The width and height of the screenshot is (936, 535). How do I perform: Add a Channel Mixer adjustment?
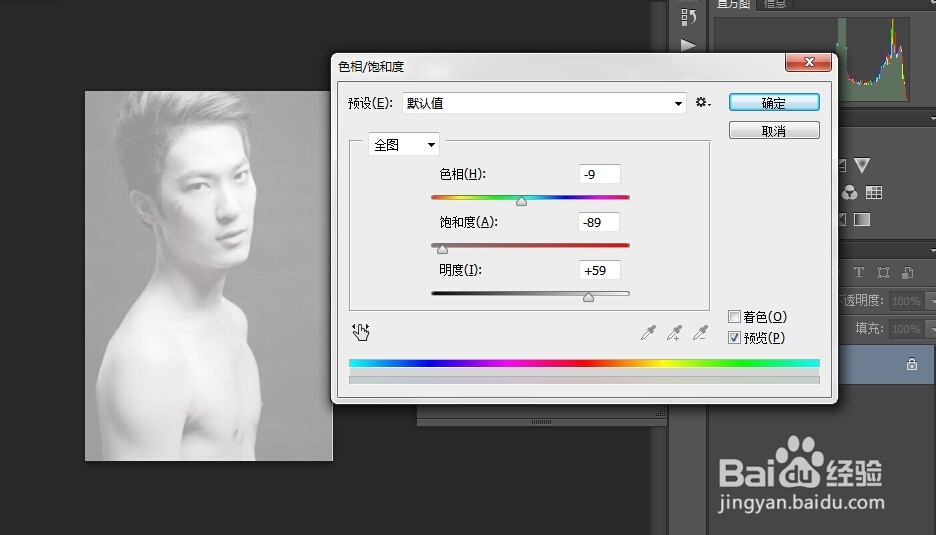tap(849, 192)
